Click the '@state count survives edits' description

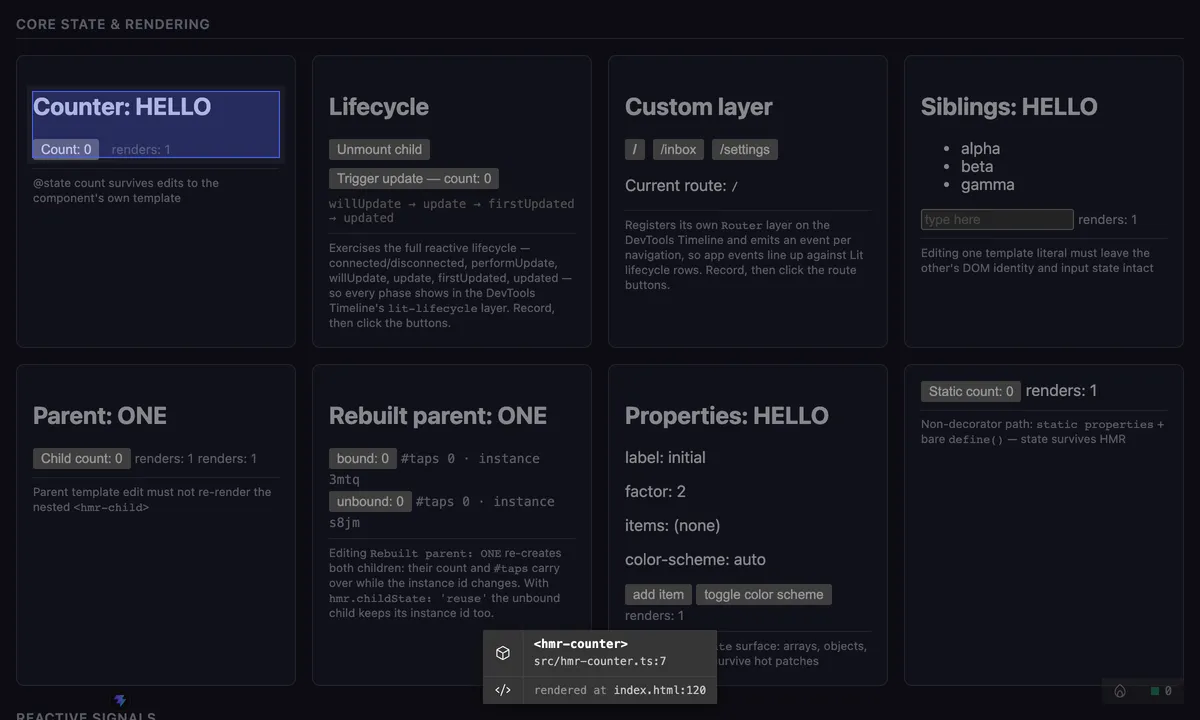point(126,190)
